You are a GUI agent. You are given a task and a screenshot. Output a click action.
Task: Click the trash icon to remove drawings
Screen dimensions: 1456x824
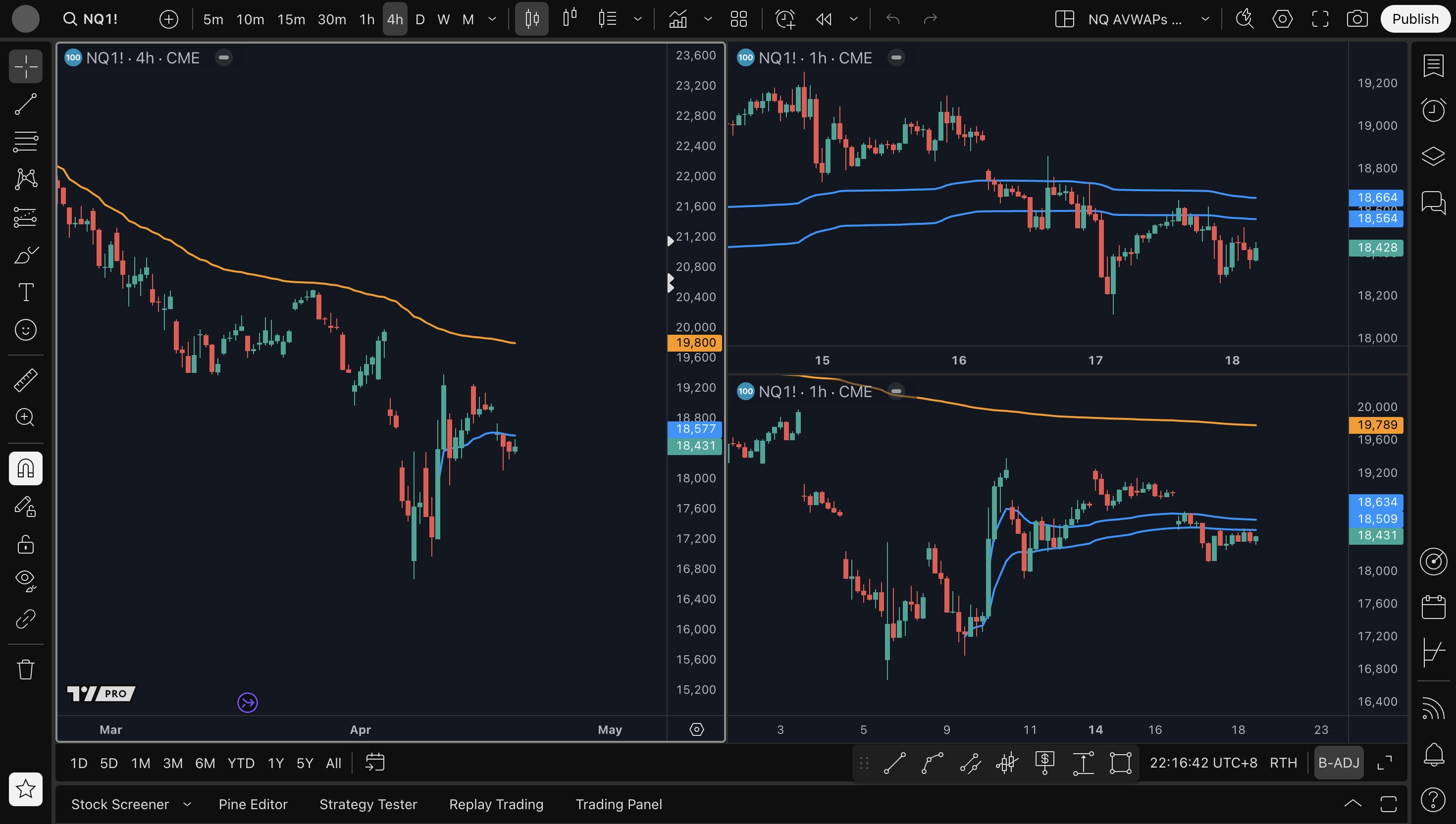[25, 669]
